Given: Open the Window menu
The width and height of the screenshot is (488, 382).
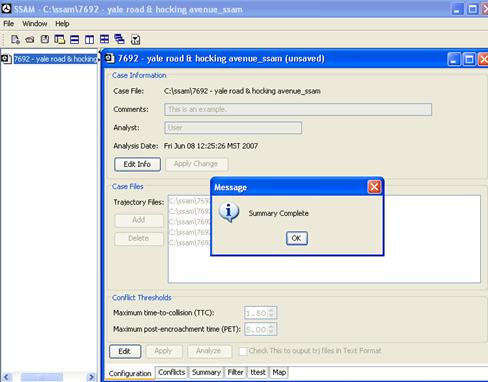Looking at the screenshot, I should pyautogui.click(x=35, y=24).
